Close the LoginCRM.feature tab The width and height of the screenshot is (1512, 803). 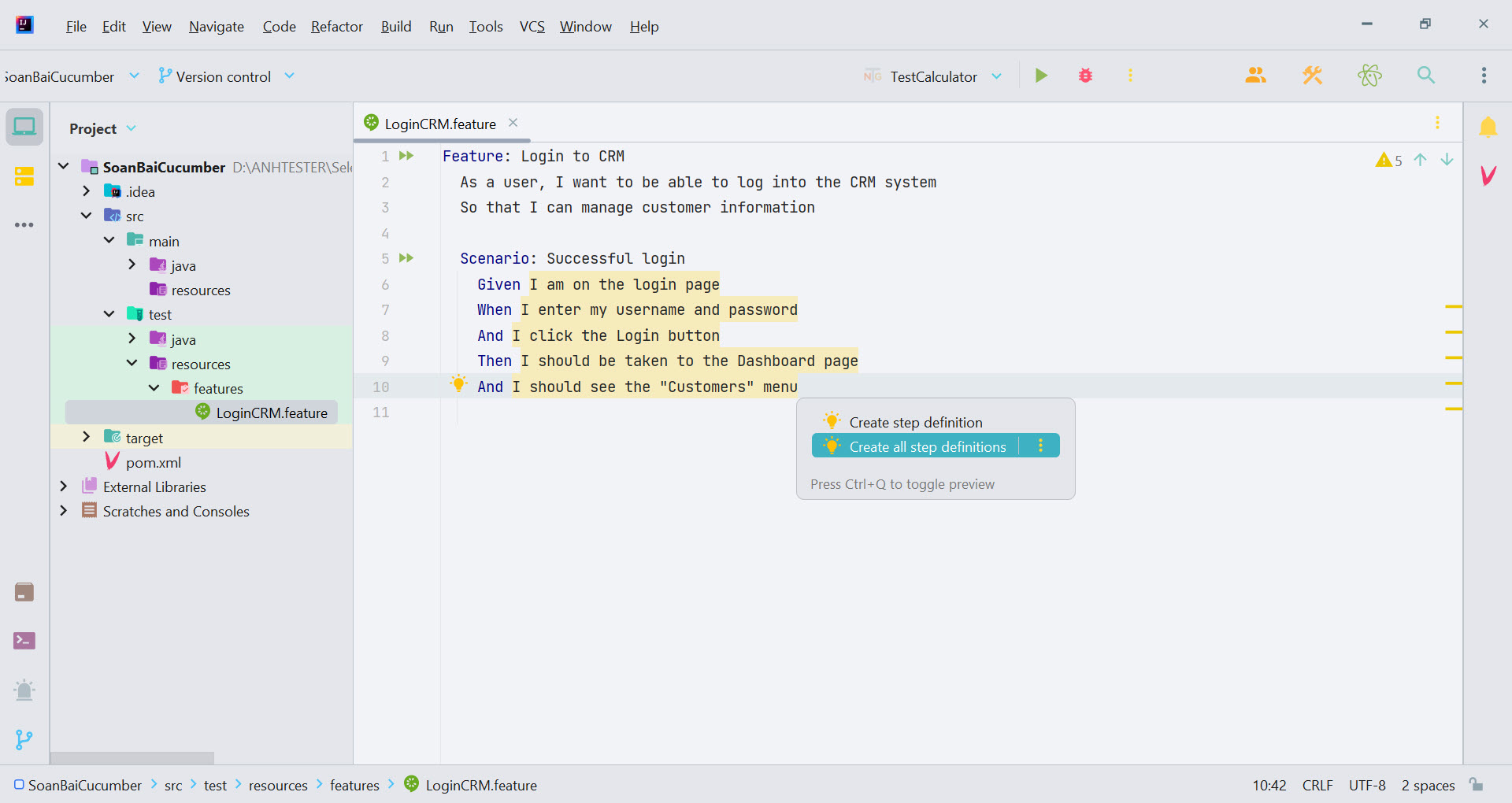pyautogui.click(x=513, y=123)
